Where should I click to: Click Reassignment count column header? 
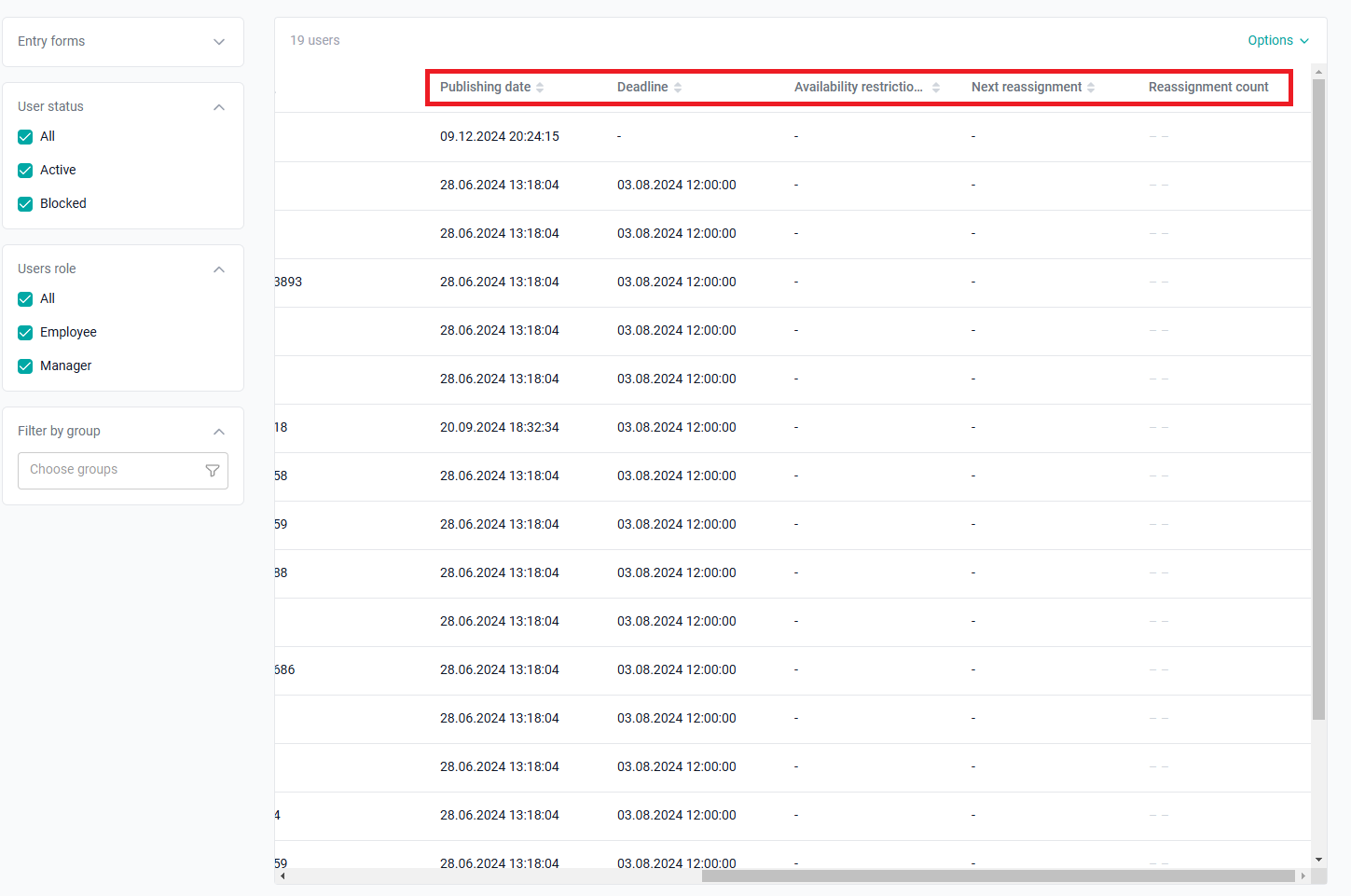click(1208, 87)
